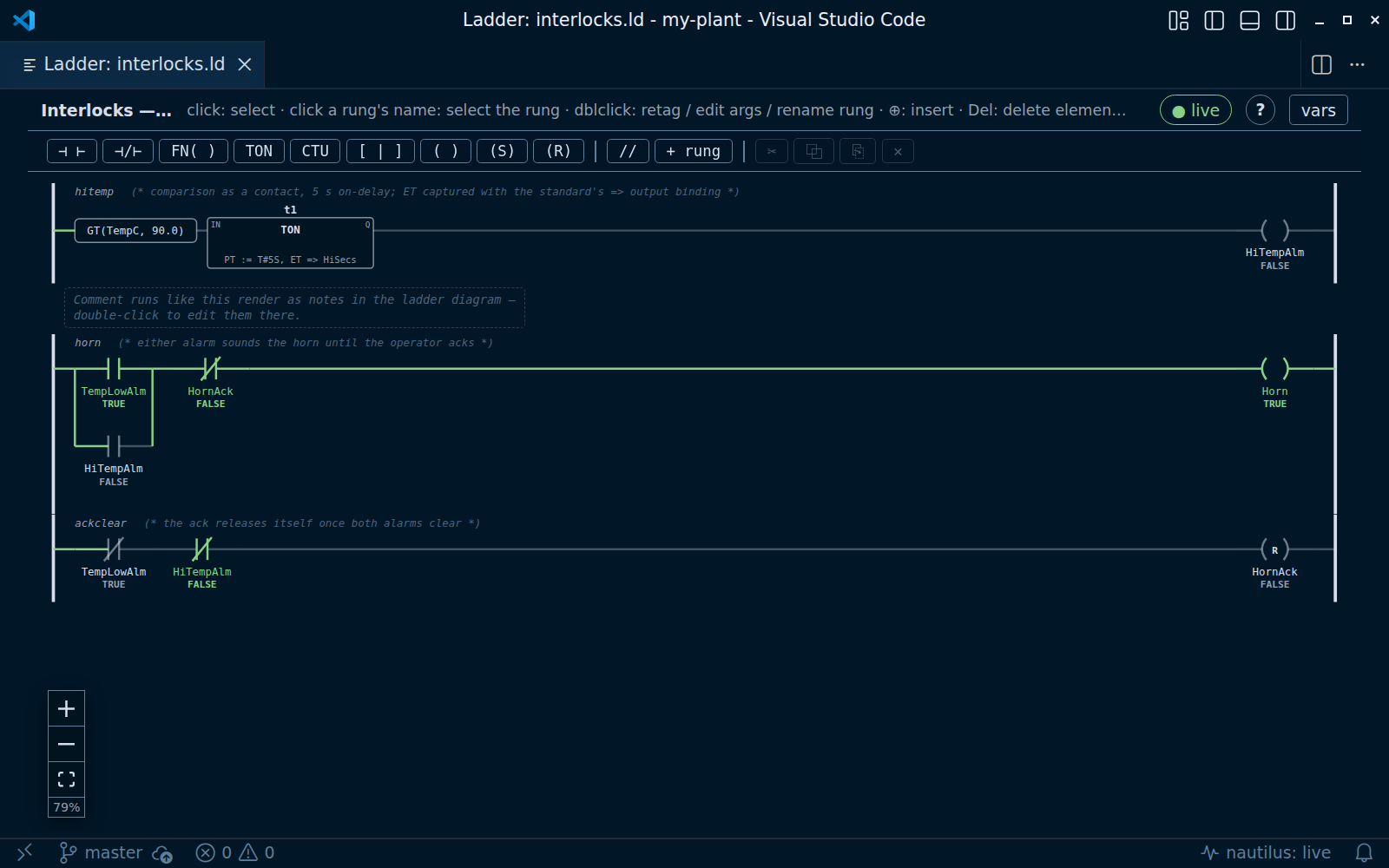Zoom in with the + diagram control
The image size is (1389, 868).
tap(66, 708)
